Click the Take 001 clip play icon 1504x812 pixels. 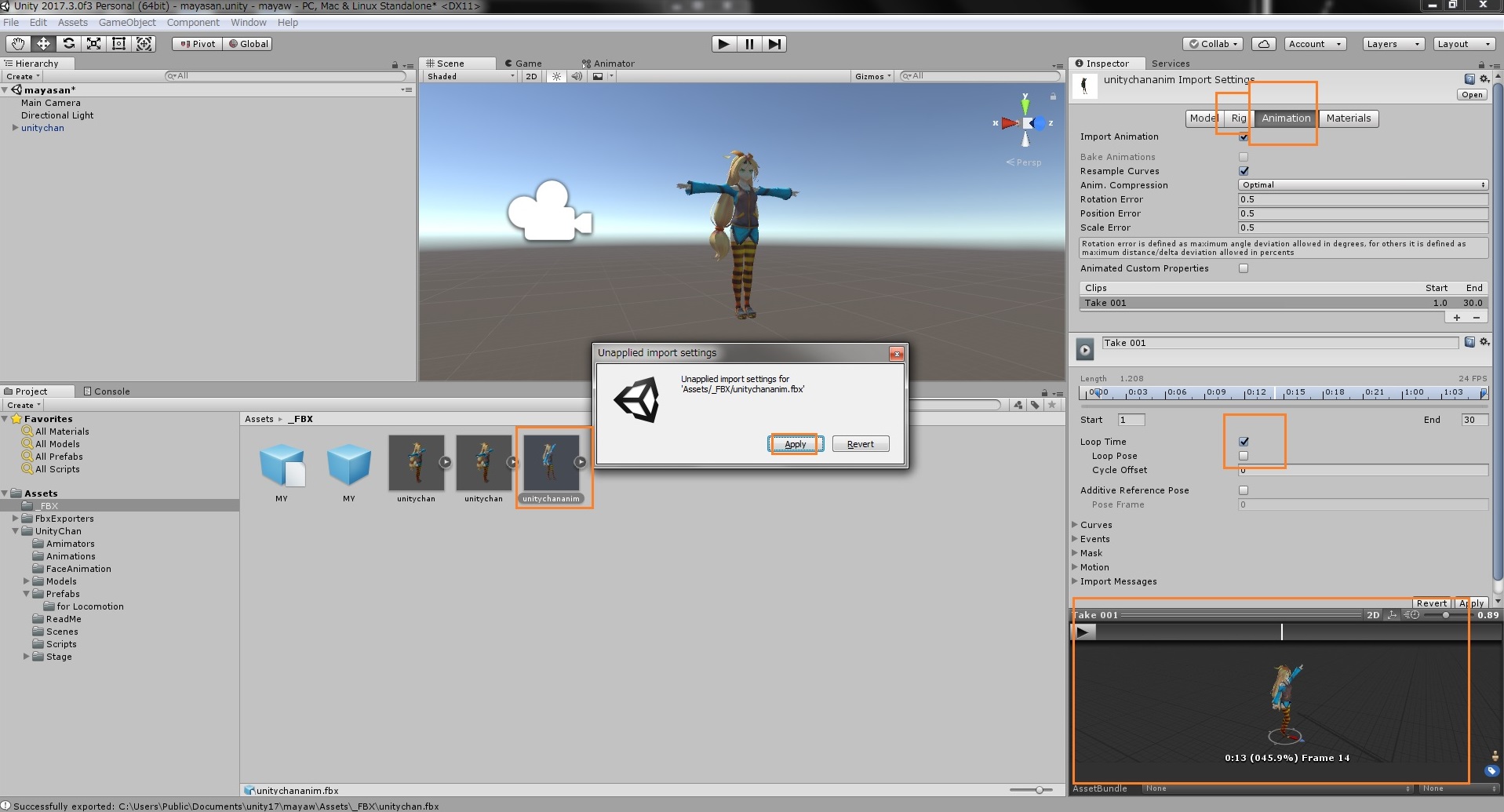1085,350
